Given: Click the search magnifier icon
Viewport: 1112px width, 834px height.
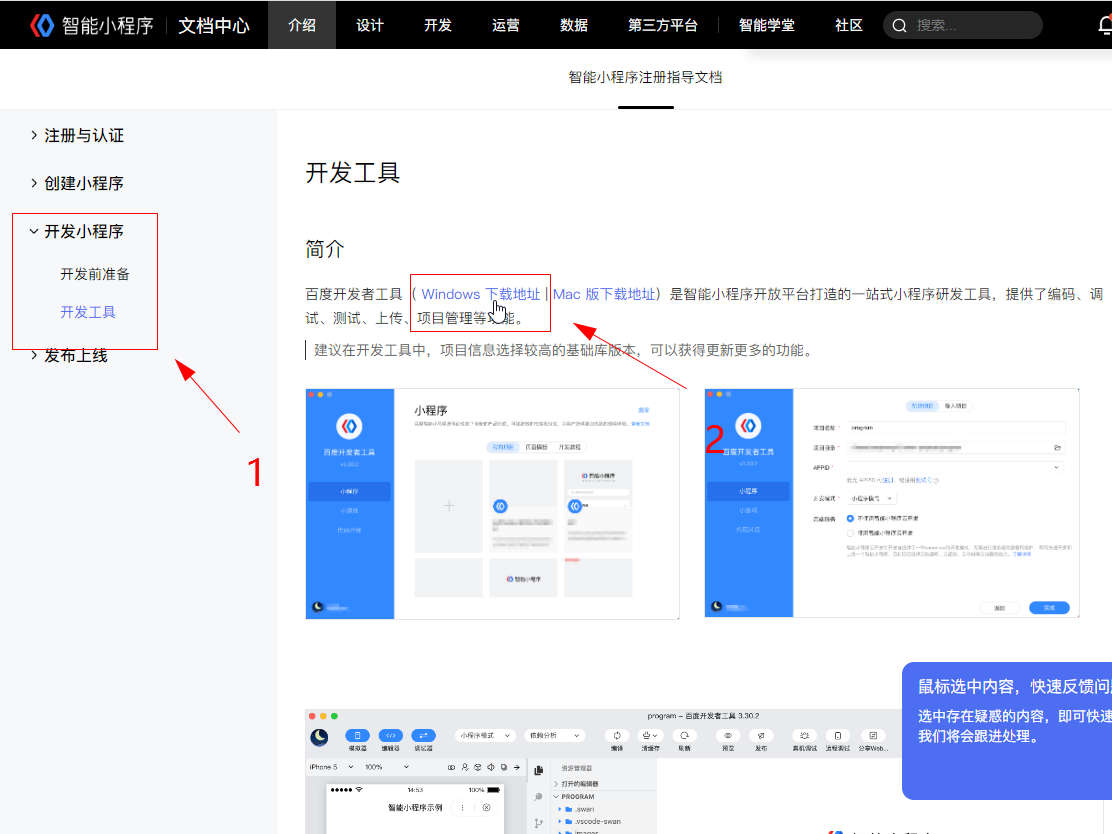Looking at the screenshot, I should pyautogui.click(x=899, y=26).
